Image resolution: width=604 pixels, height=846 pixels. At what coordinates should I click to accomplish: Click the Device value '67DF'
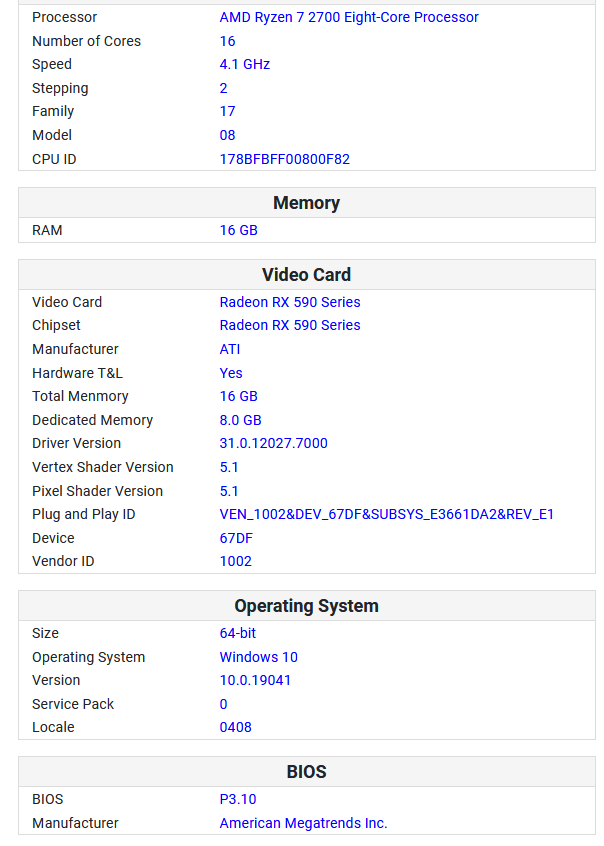coord(236,538)
